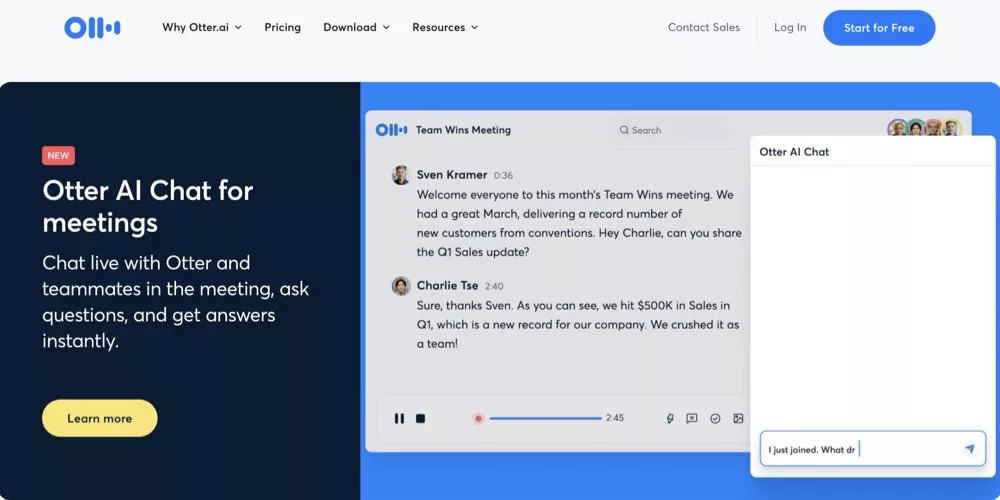
Task: Click the insert image icon
Action: click(738, 418)
